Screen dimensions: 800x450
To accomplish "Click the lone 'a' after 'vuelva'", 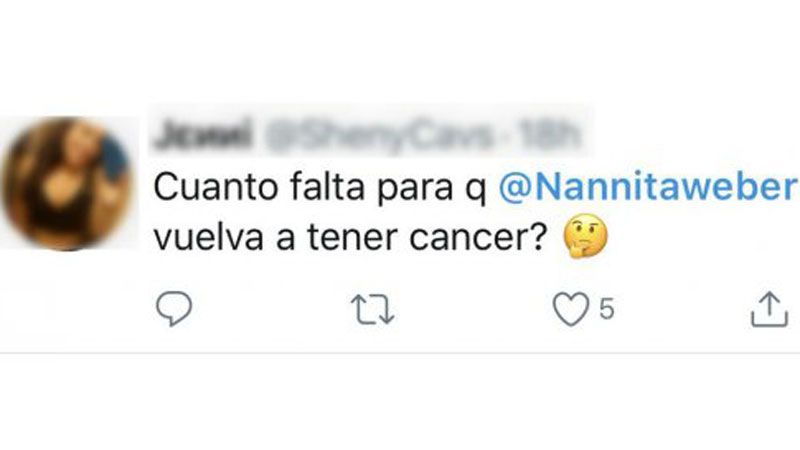I will tap(286, 241).
